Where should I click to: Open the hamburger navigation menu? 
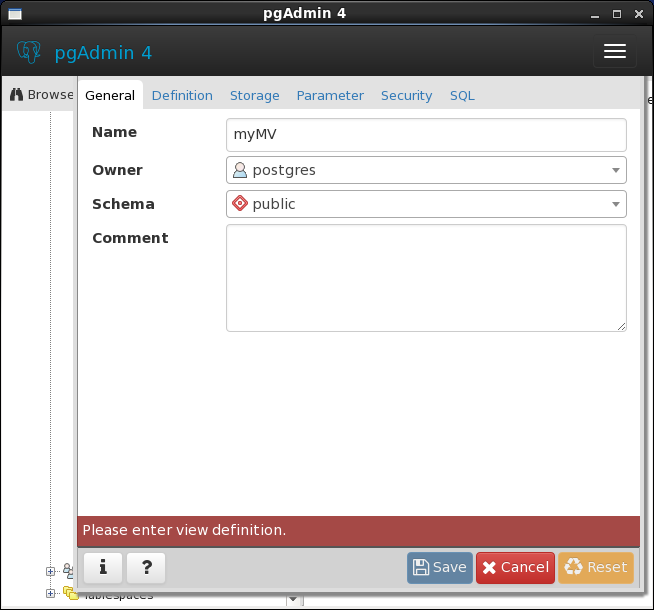tap(615, 51)
